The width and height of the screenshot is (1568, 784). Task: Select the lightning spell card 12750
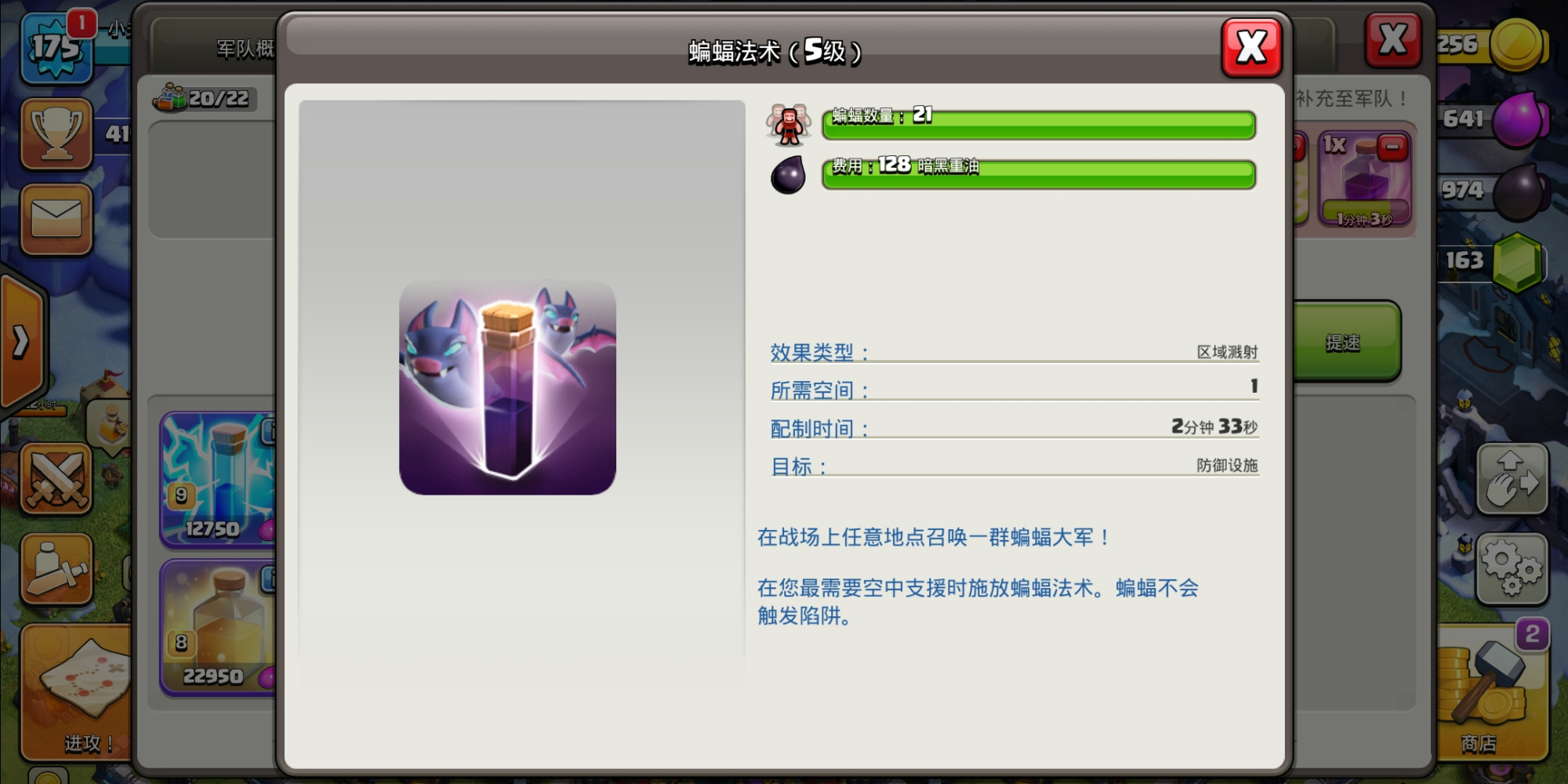coord(218,479)
